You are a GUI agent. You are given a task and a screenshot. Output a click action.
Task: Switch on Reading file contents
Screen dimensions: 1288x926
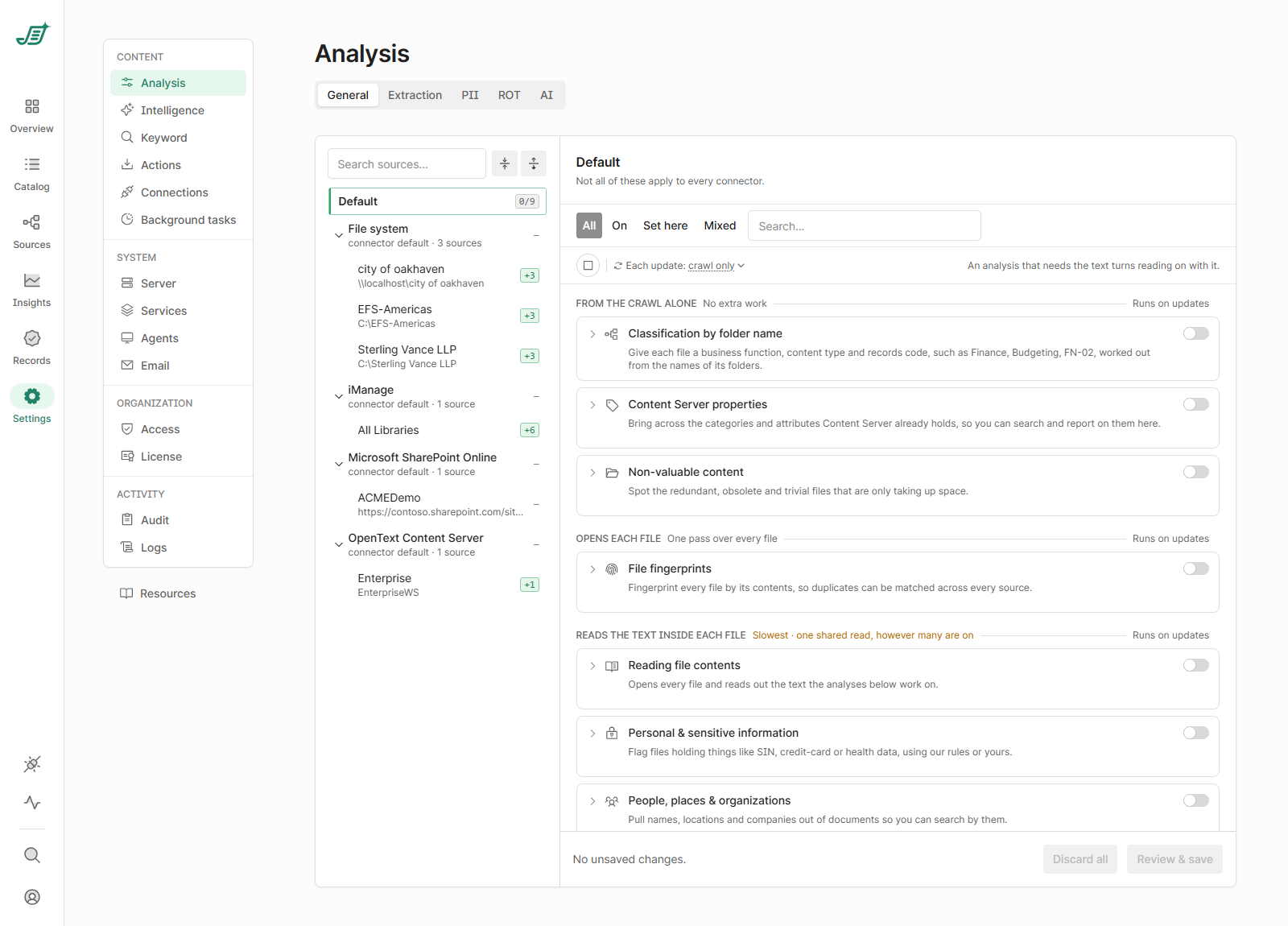pyautogui.click(x=1196, y=665)
